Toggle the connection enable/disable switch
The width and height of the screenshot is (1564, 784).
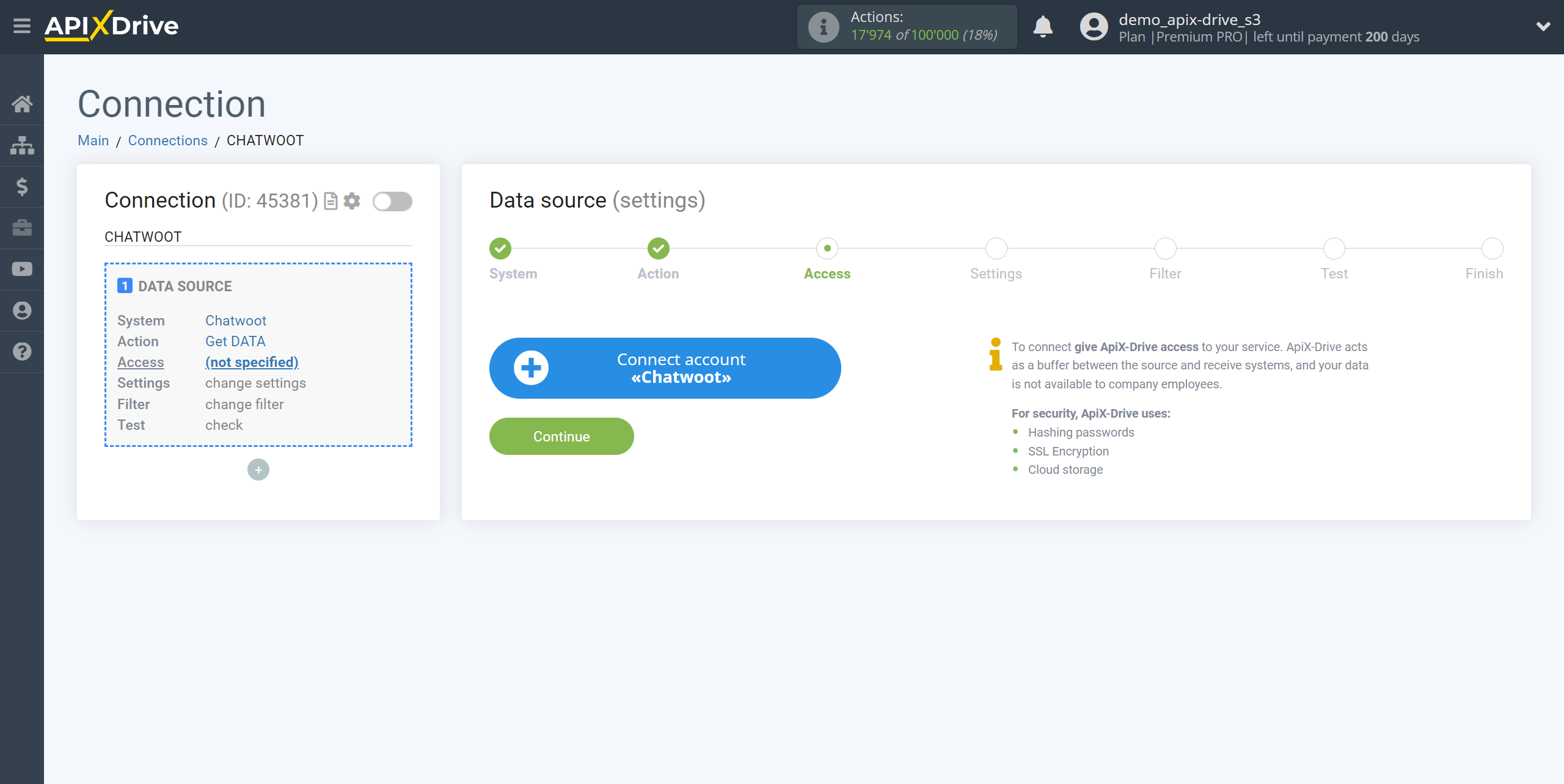(392, 201)
